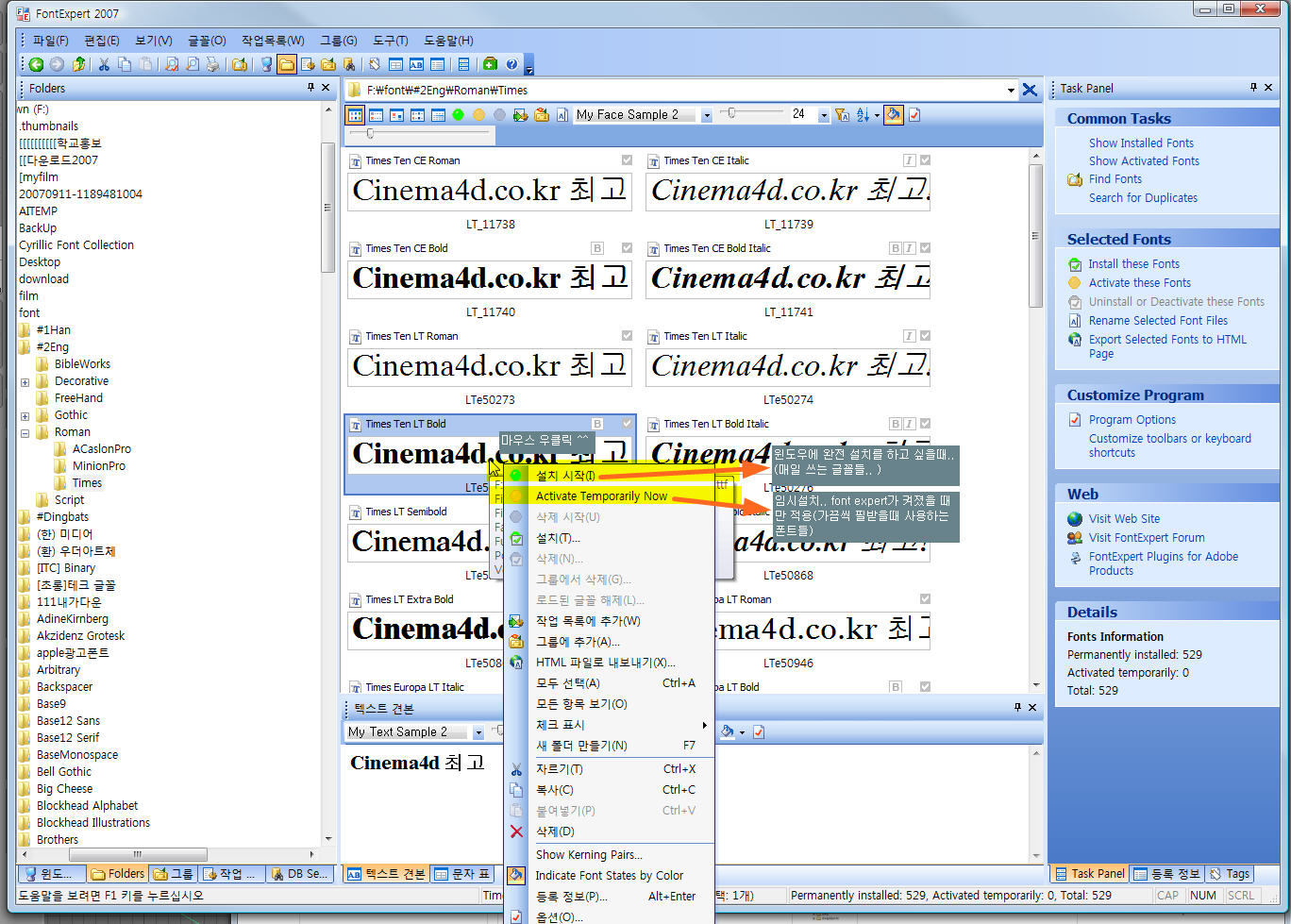The image size is (1291, 924).
Task: Click the binoculars font search toolbar icon
Action: (x=349, y=64)
